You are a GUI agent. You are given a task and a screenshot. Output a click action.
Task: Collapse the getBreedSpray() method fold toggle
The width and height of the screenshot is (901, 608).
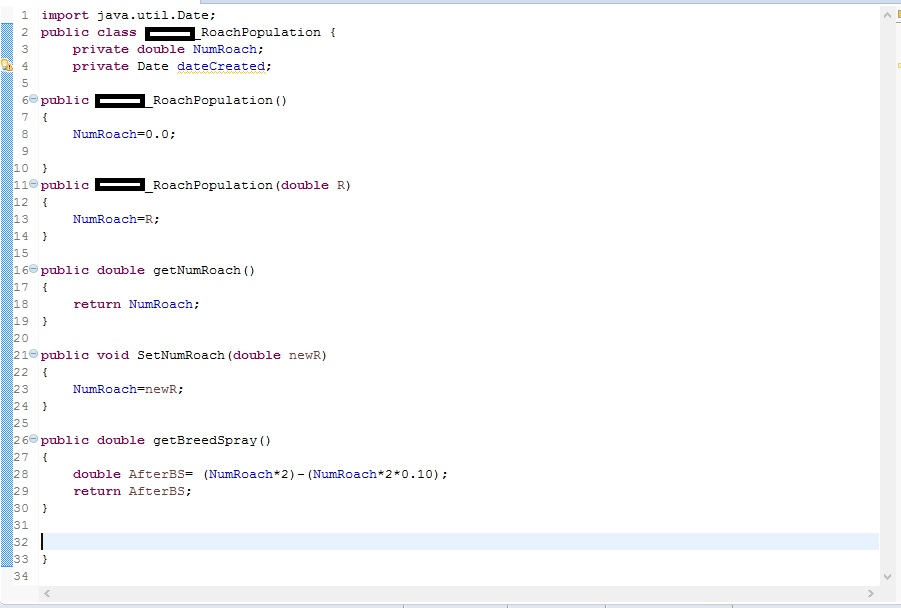[33, 439]
